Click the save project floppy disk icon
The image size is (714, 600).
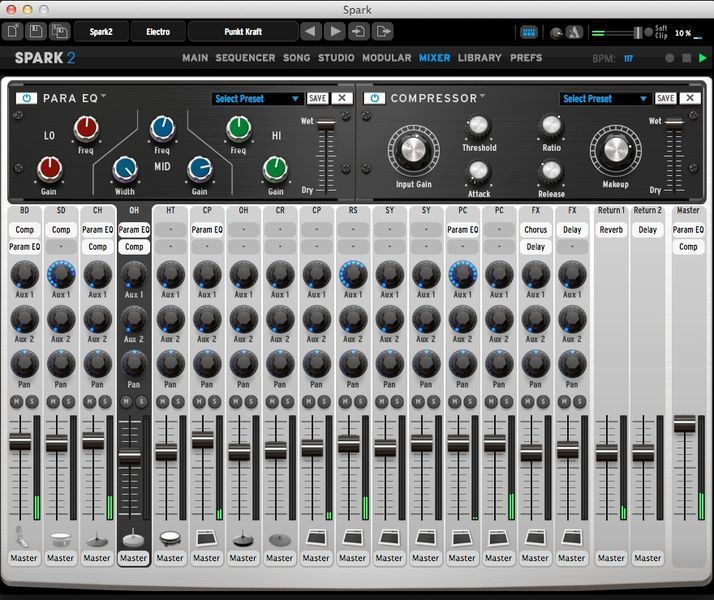36,32
